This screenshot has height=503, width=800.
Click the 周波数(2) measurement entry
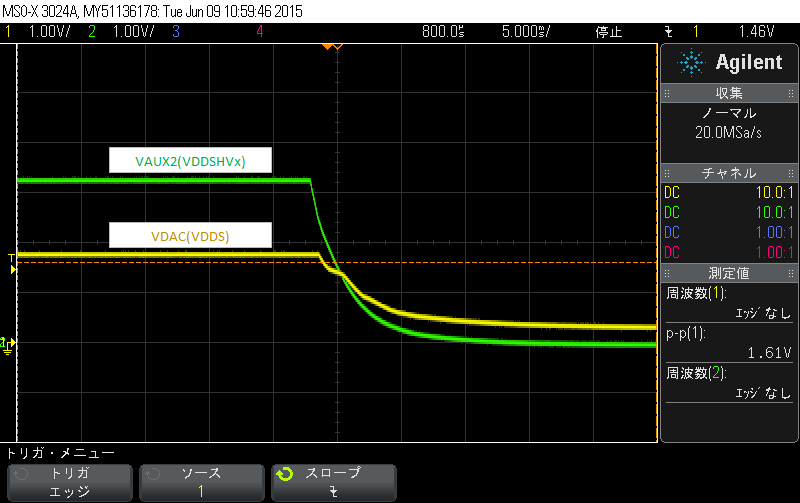(729, 383)
